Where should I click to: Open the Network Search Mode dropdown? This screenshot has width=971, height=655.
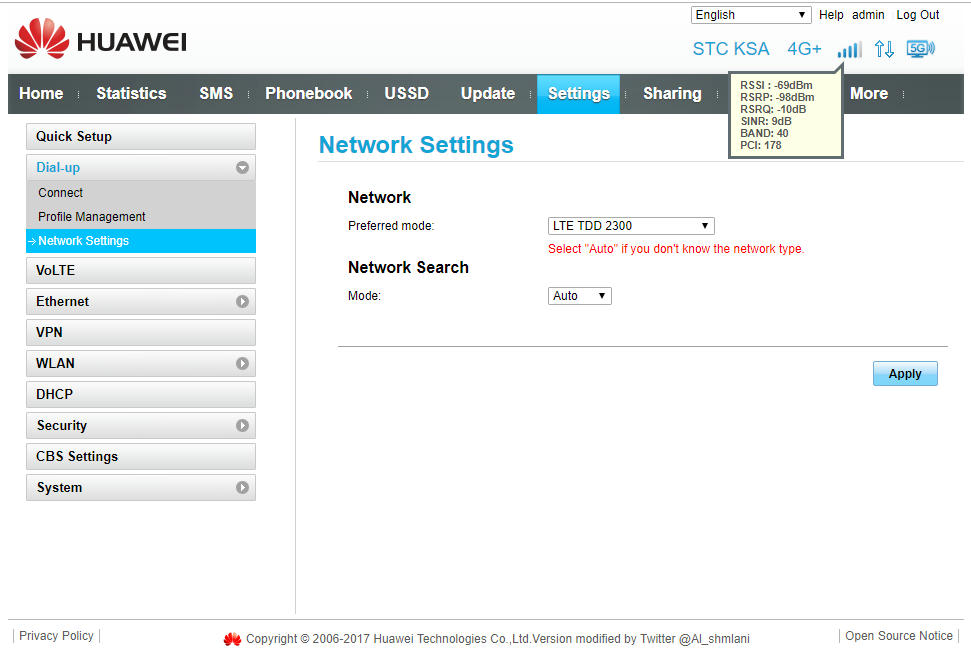(x=580, y=296)
